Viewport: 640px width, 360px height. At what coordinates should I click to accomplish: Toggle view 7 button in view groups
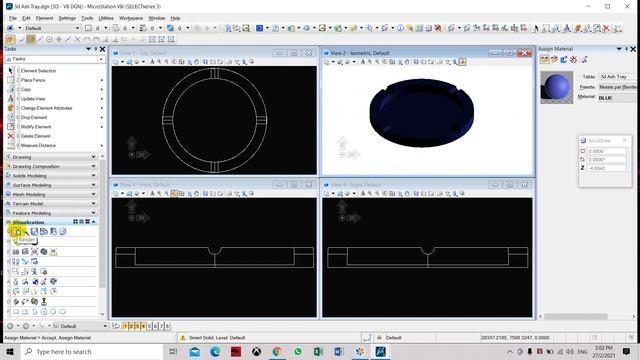[161, 326]
